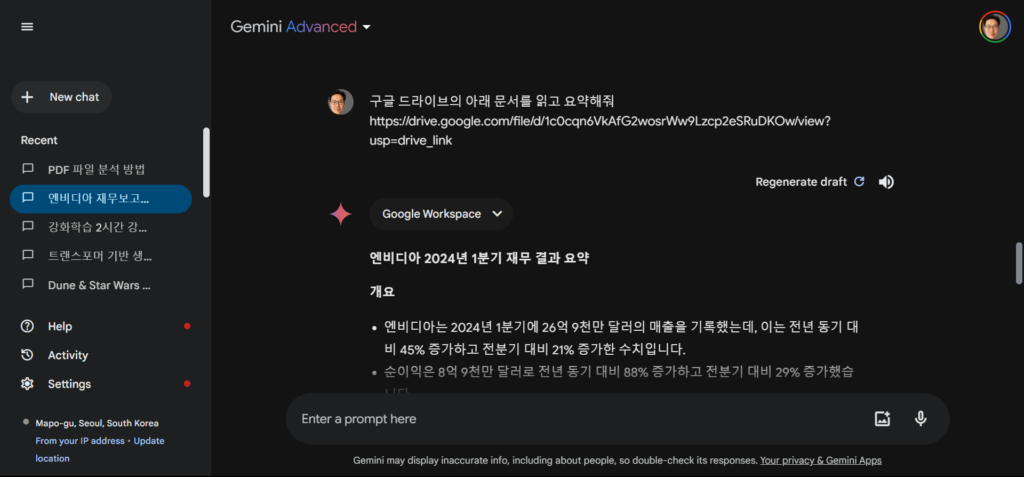The width and height of the screenshot is (1024, 477).
Task: Open the account profile avatar
Action: point(995,27)
